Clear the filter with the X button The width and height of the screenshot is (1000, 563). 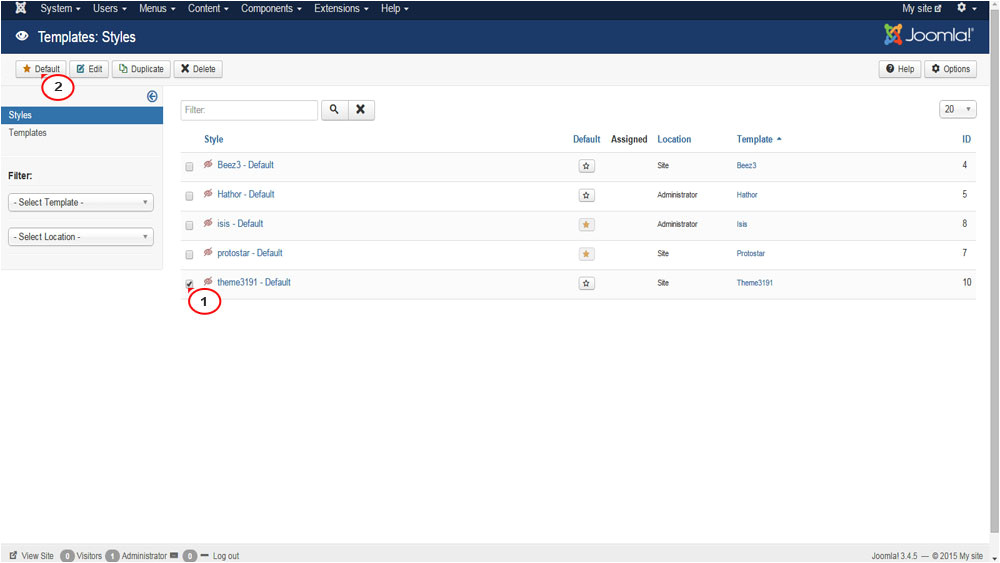pos(361,110)
